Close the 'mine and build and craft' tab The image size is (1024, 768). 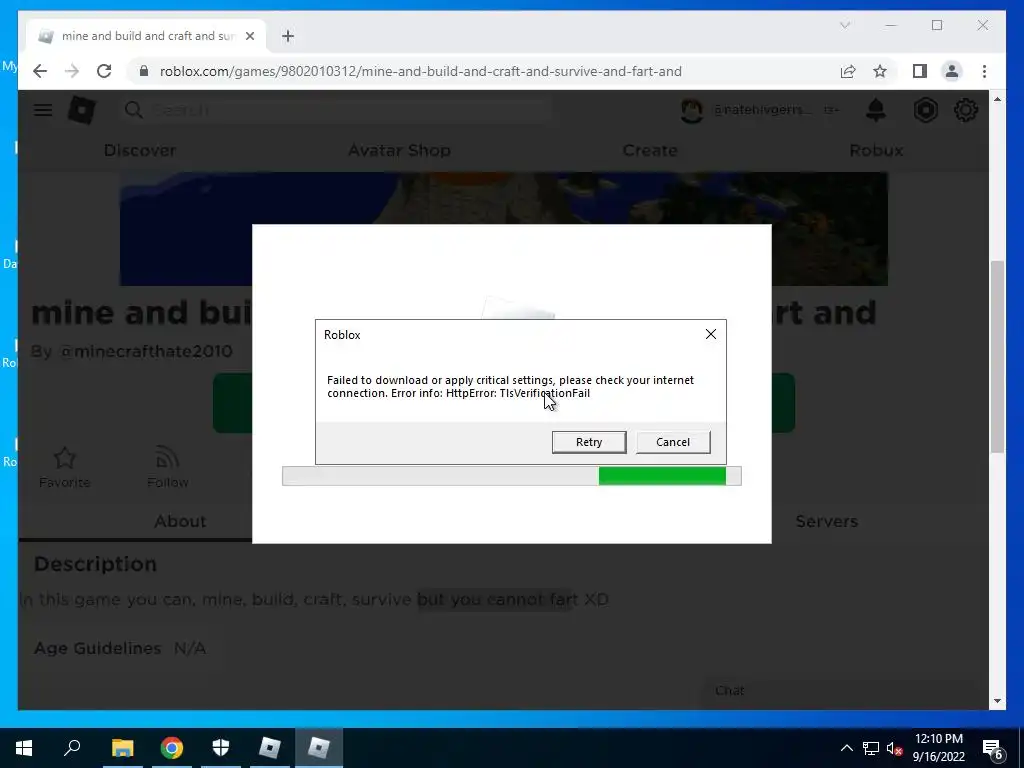point(249,36)
